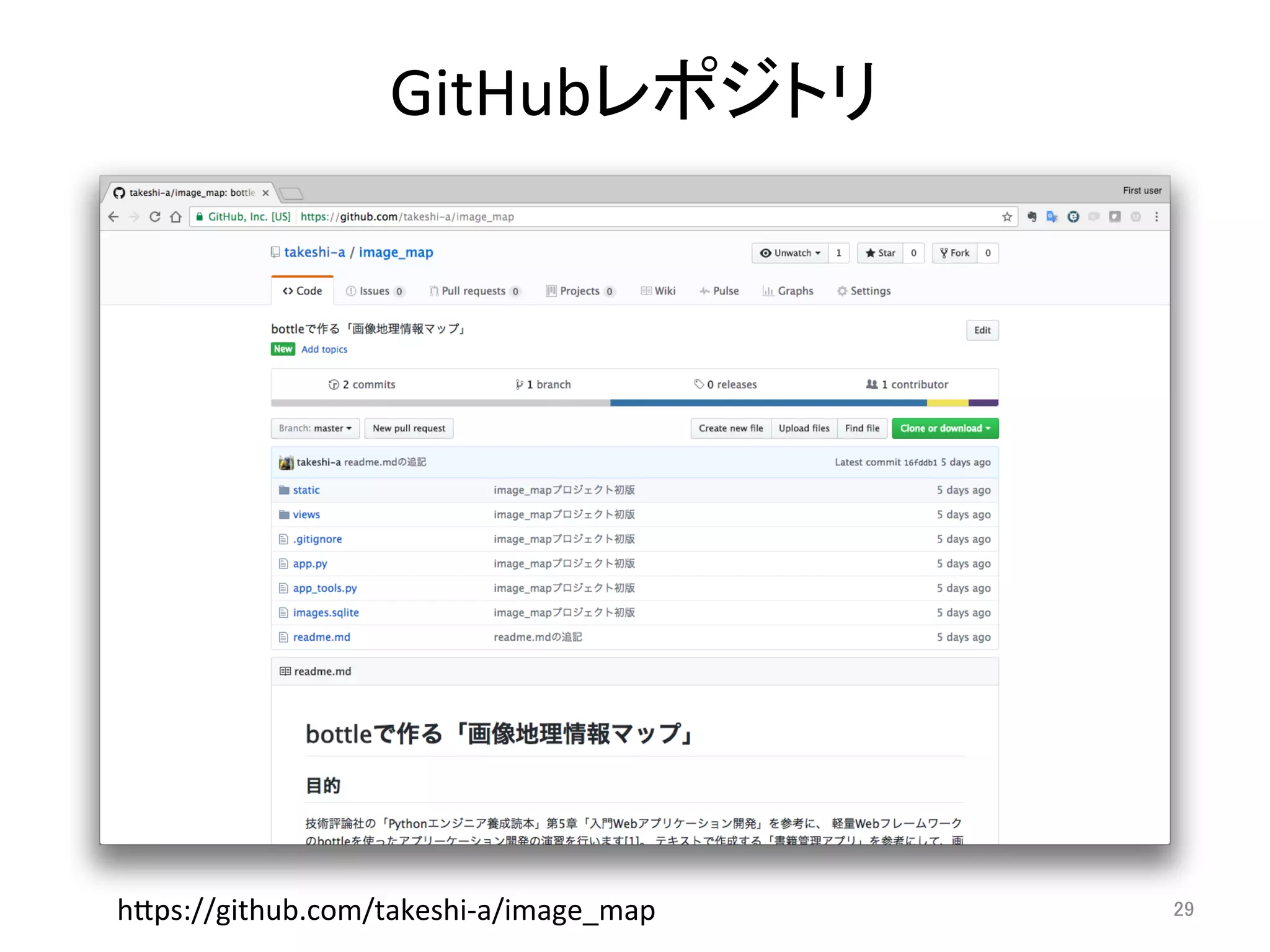The width and height of the screenshot is (1270, 952).
Task: Open the takeshi-a avatar in commit row
Action: [286, 462]
